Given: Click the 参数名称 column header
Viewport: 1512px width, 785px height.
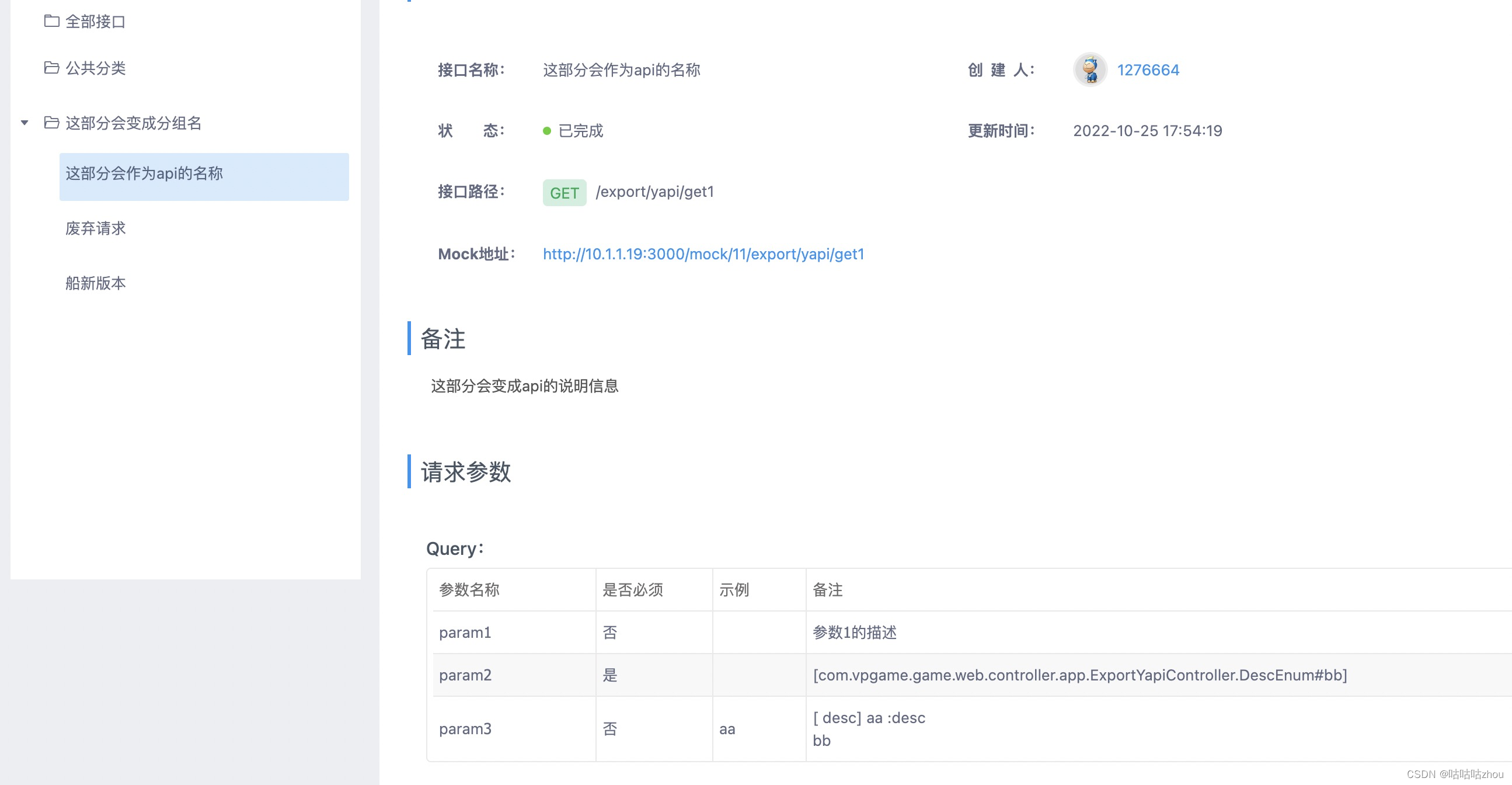Looking at the screenshot, I should [x=469, y=589].
